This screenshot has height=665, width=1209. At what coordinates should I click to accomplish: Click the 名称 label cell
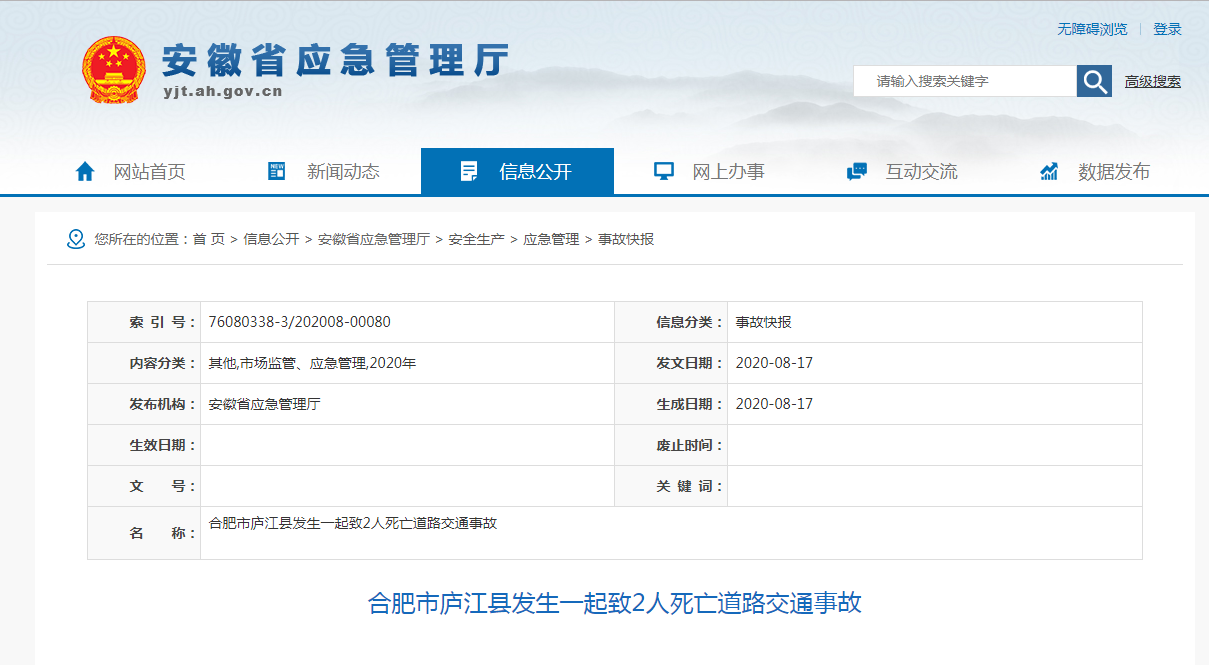pyautogui.click(x=144, y=533)
